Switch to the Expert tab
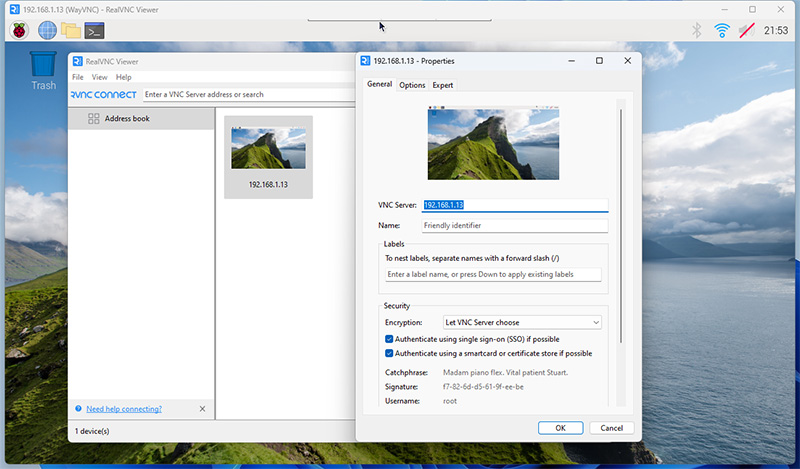 (x=443, y=85)
